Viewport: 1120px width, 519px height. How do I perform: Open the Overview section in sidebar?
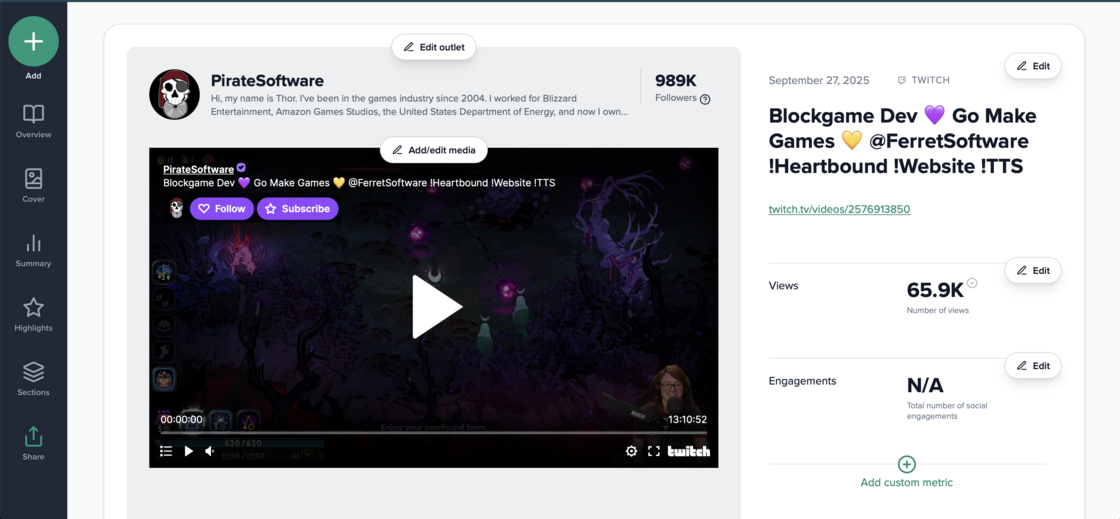(x=33, y=121)
